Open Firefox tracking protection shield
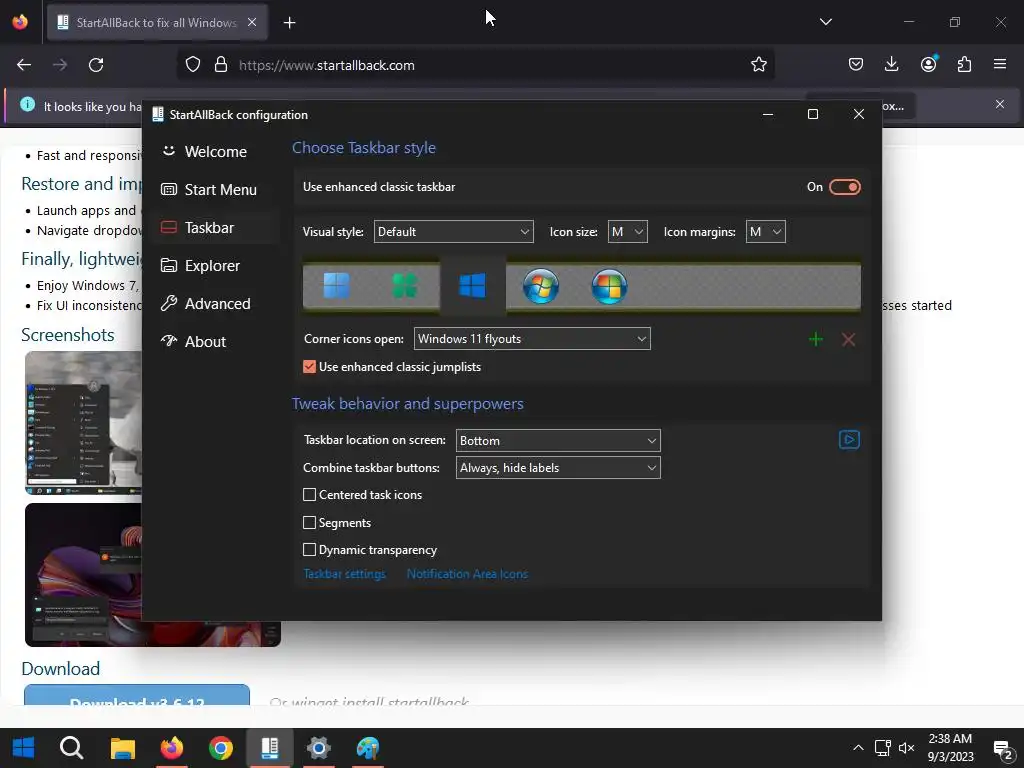This screenshot has width=1024, height=768. point(193,65)
